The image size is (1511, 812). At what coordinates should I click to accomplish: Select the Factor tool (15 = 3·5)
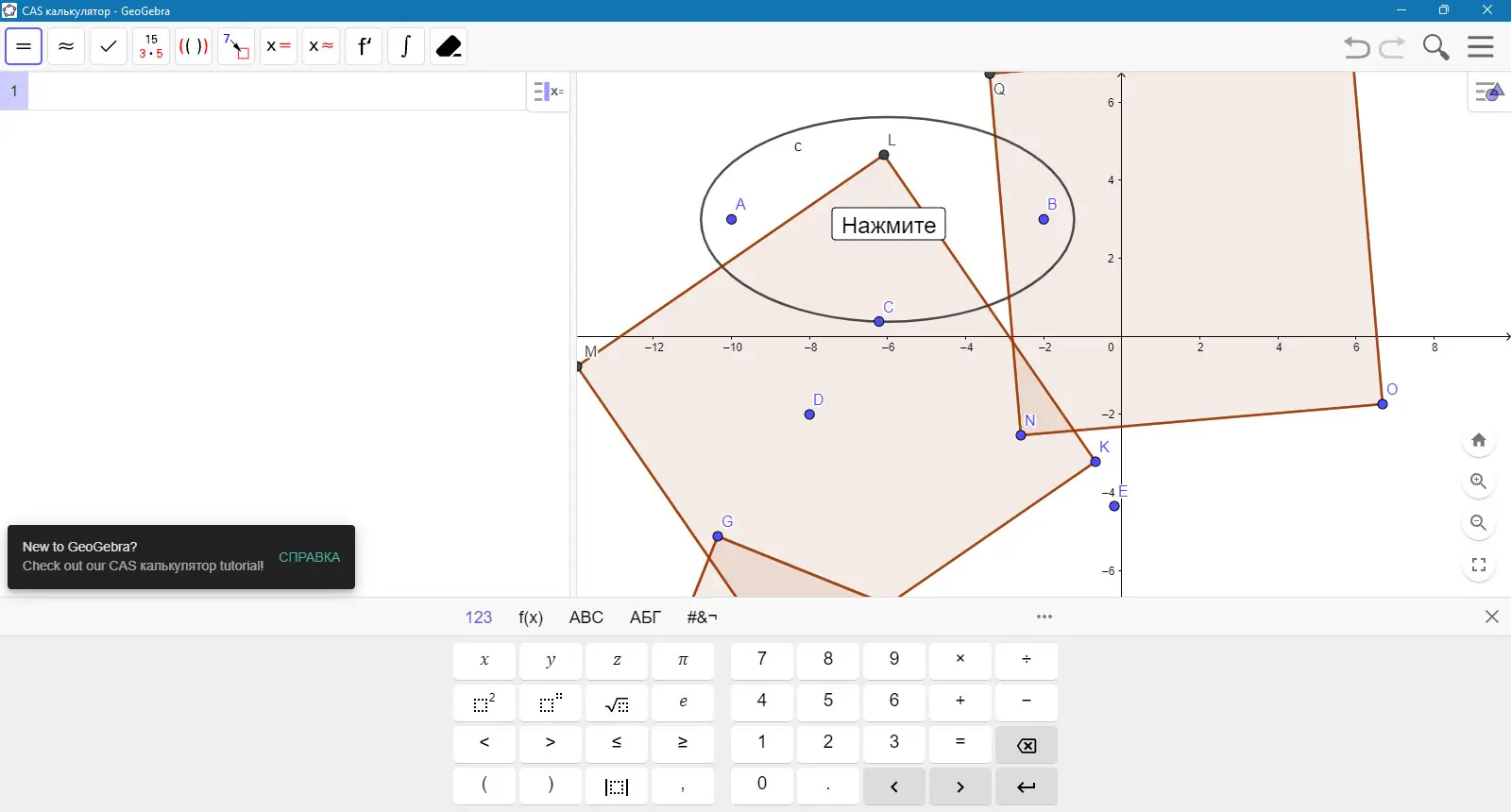(x=151, y=46)
